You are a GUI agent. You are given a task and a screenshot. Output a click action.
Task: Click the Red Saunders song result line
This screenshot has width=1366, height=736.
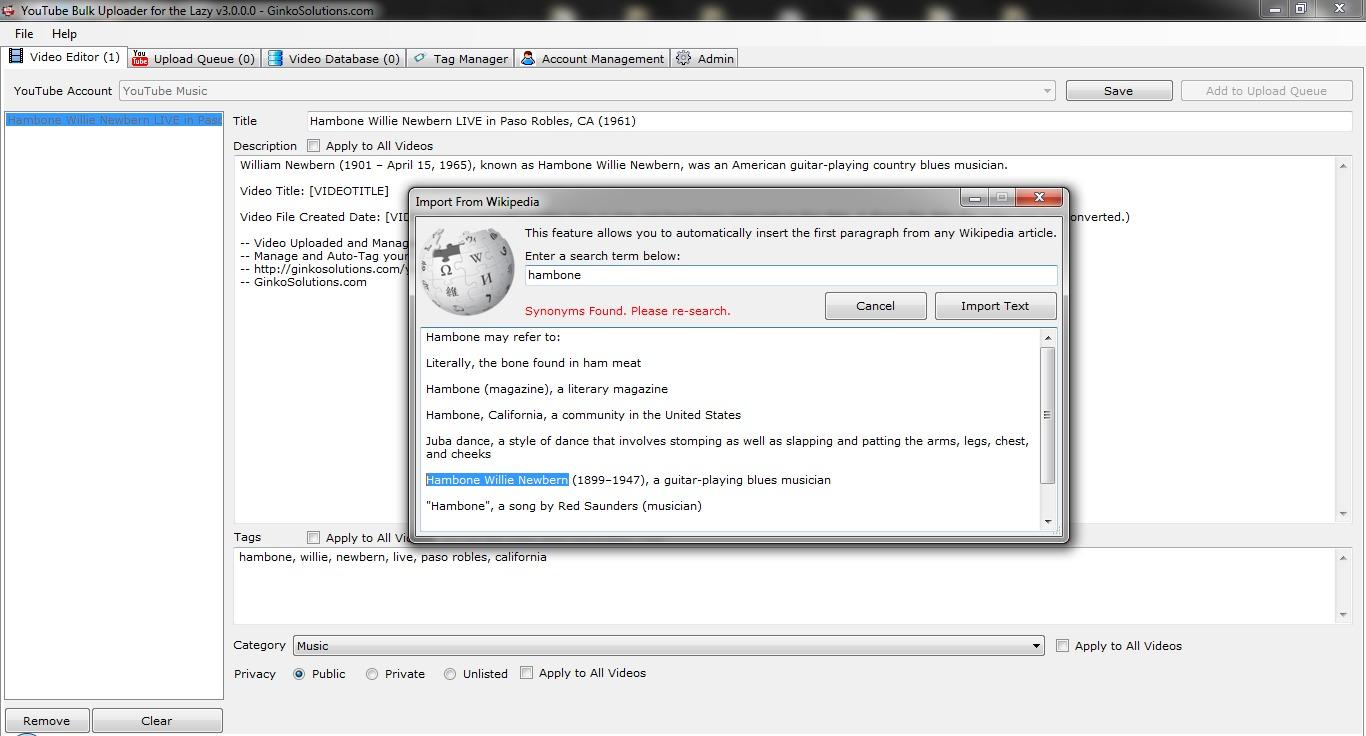564,506
